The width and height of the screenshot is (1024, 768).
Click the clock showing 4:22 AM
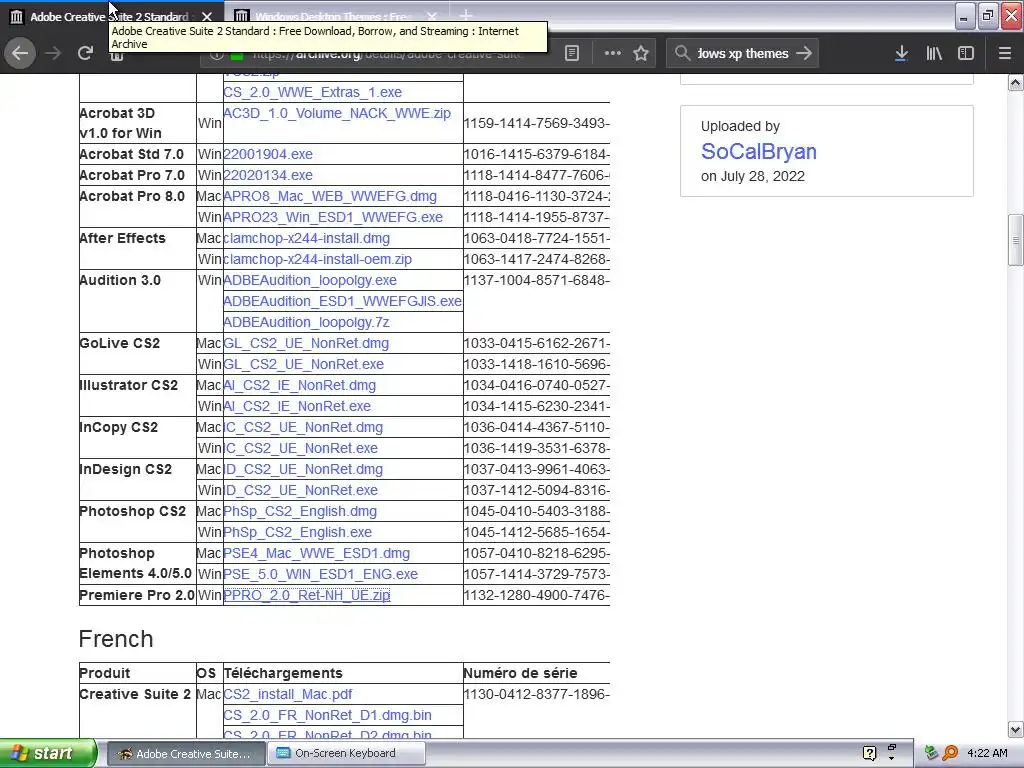[x=987, y=753]
